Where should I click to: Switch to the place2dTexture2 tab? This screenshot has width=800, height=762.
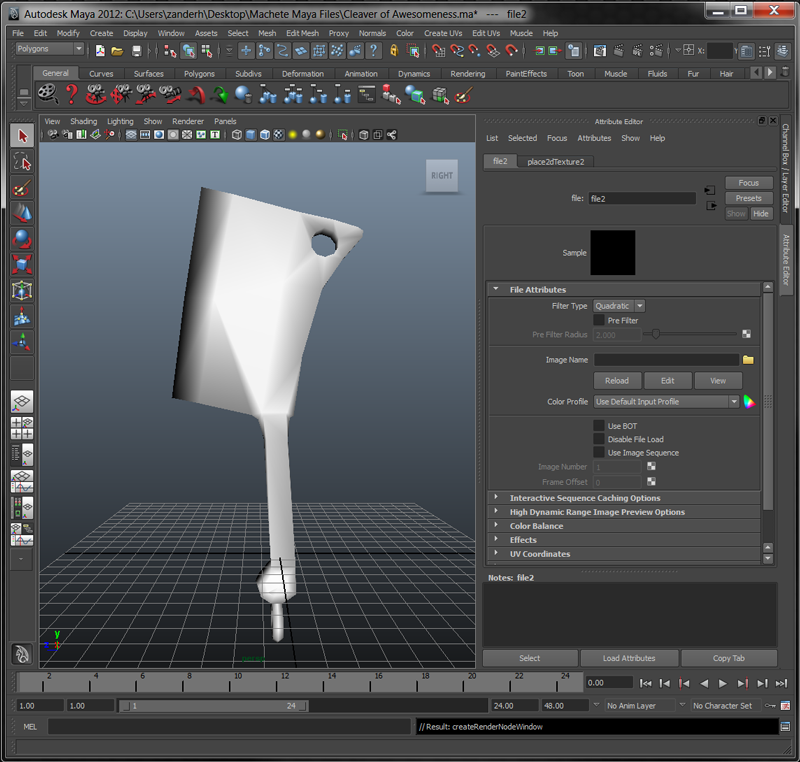(556, 161)
